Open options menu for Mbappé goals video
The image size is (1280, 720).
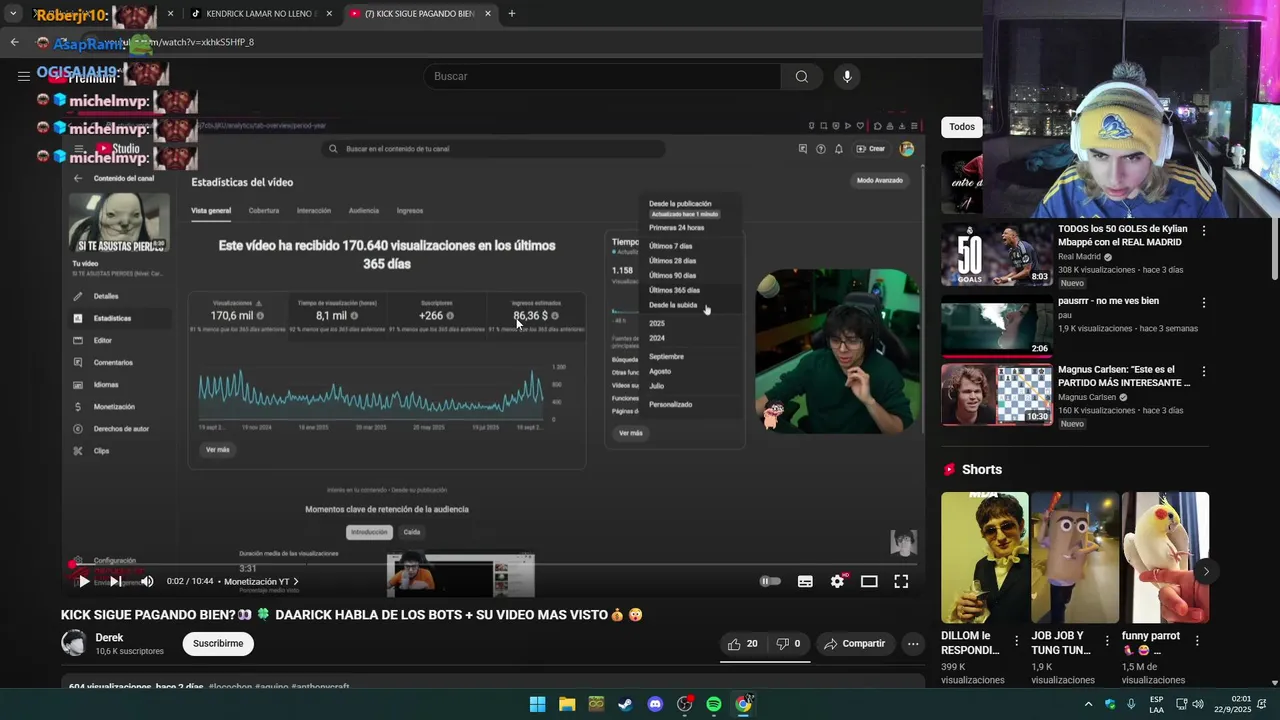1204,231
